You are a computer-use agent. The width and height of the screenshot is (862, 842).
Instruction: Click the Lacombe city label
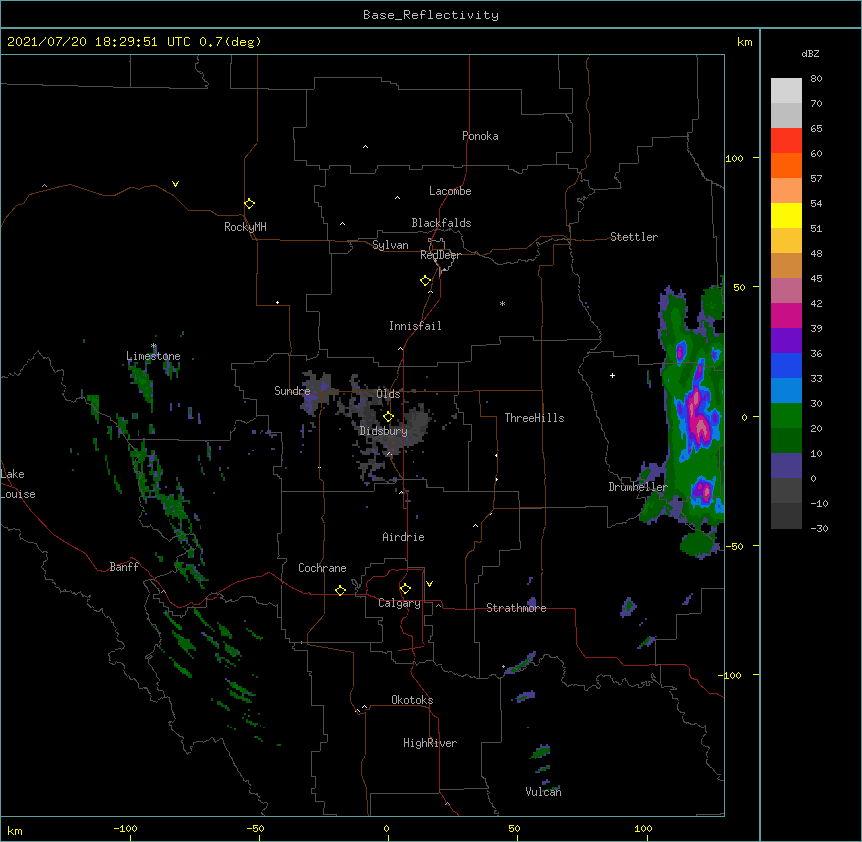450,191
